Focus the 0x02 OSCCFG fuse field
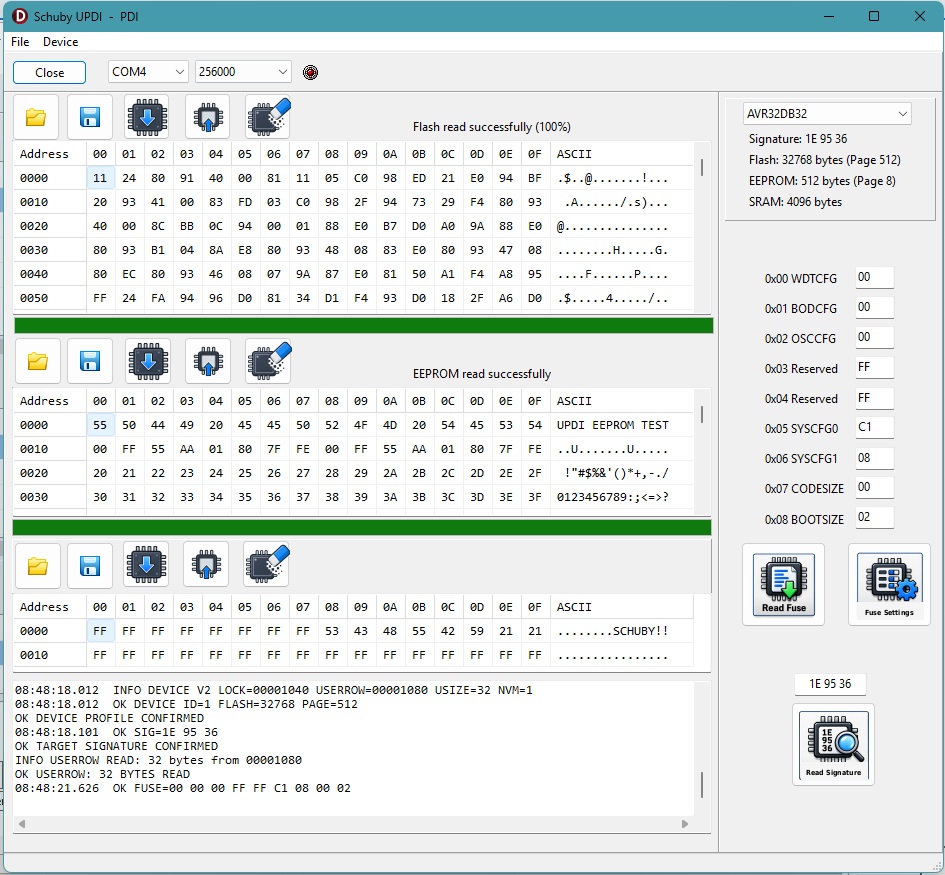This screenshot has height=875, width=945. pos(874,337)
